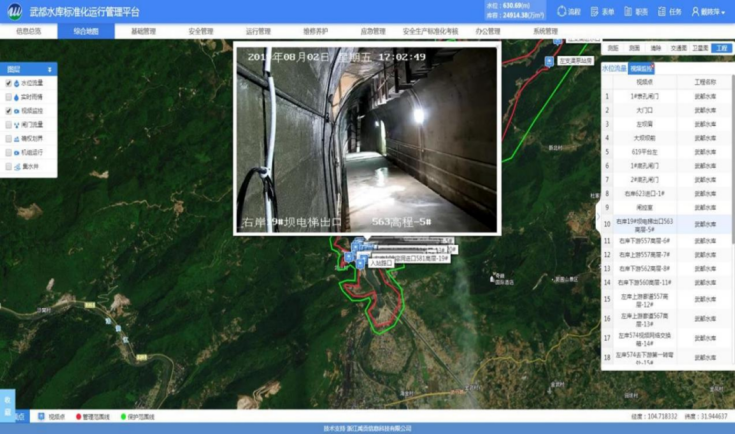Select the 交通图 map type button

[678, 47]
